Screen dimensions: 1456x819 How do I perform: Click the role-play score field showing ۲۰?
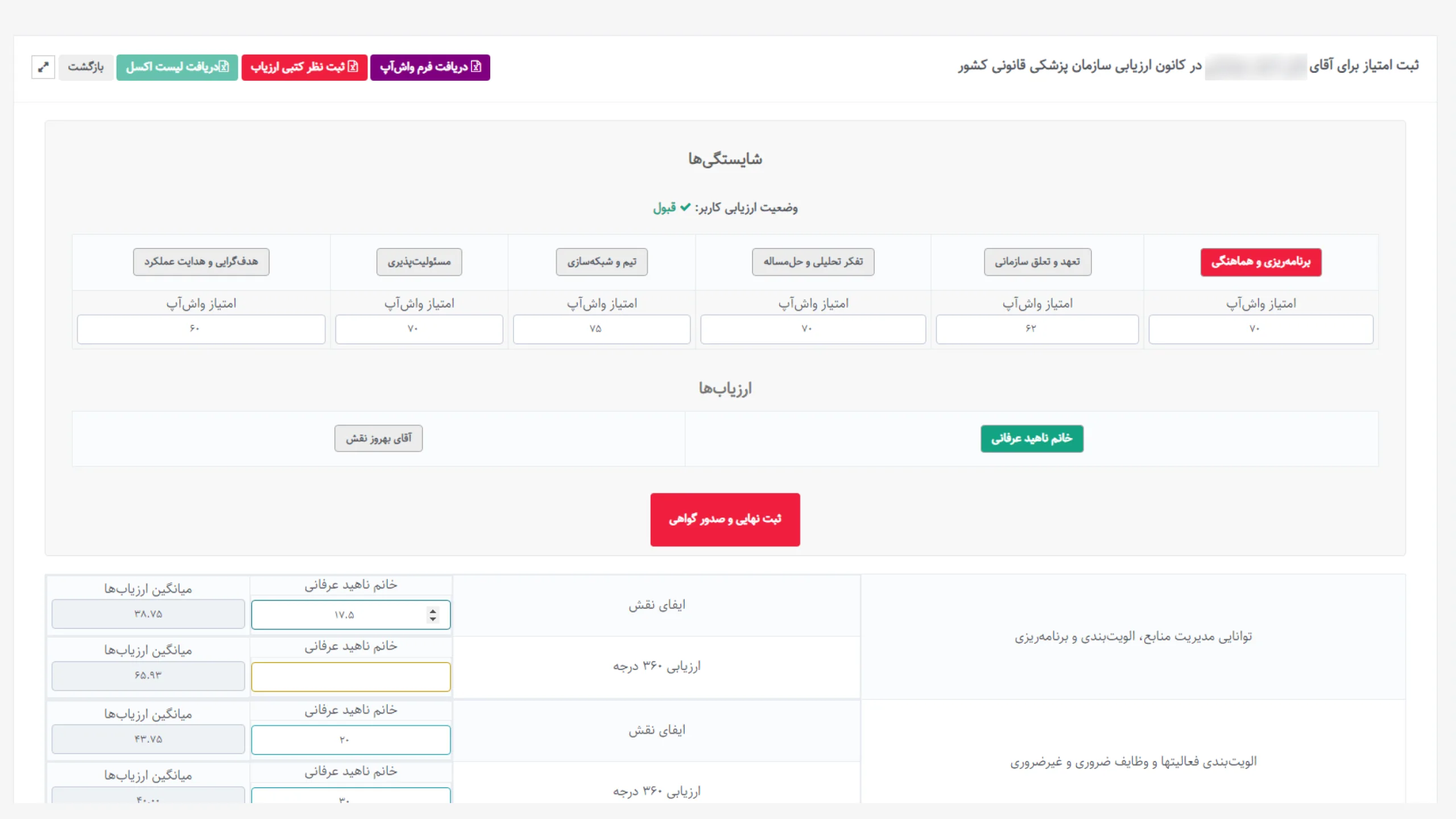350,740
